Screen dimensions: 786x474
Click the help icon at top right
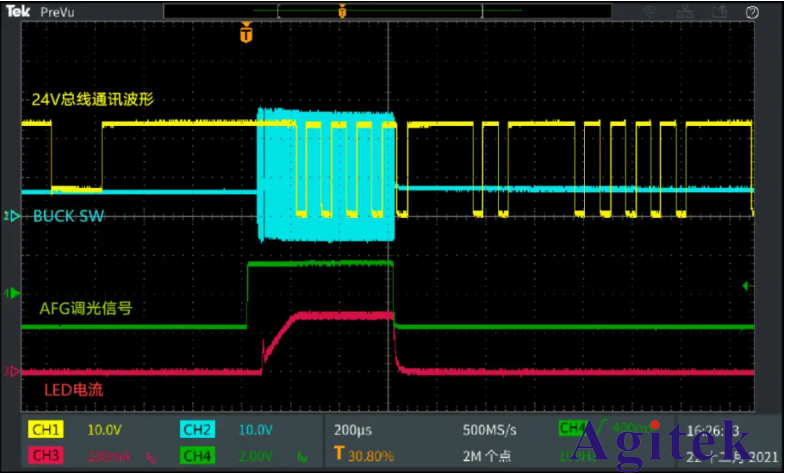[753, 13]
